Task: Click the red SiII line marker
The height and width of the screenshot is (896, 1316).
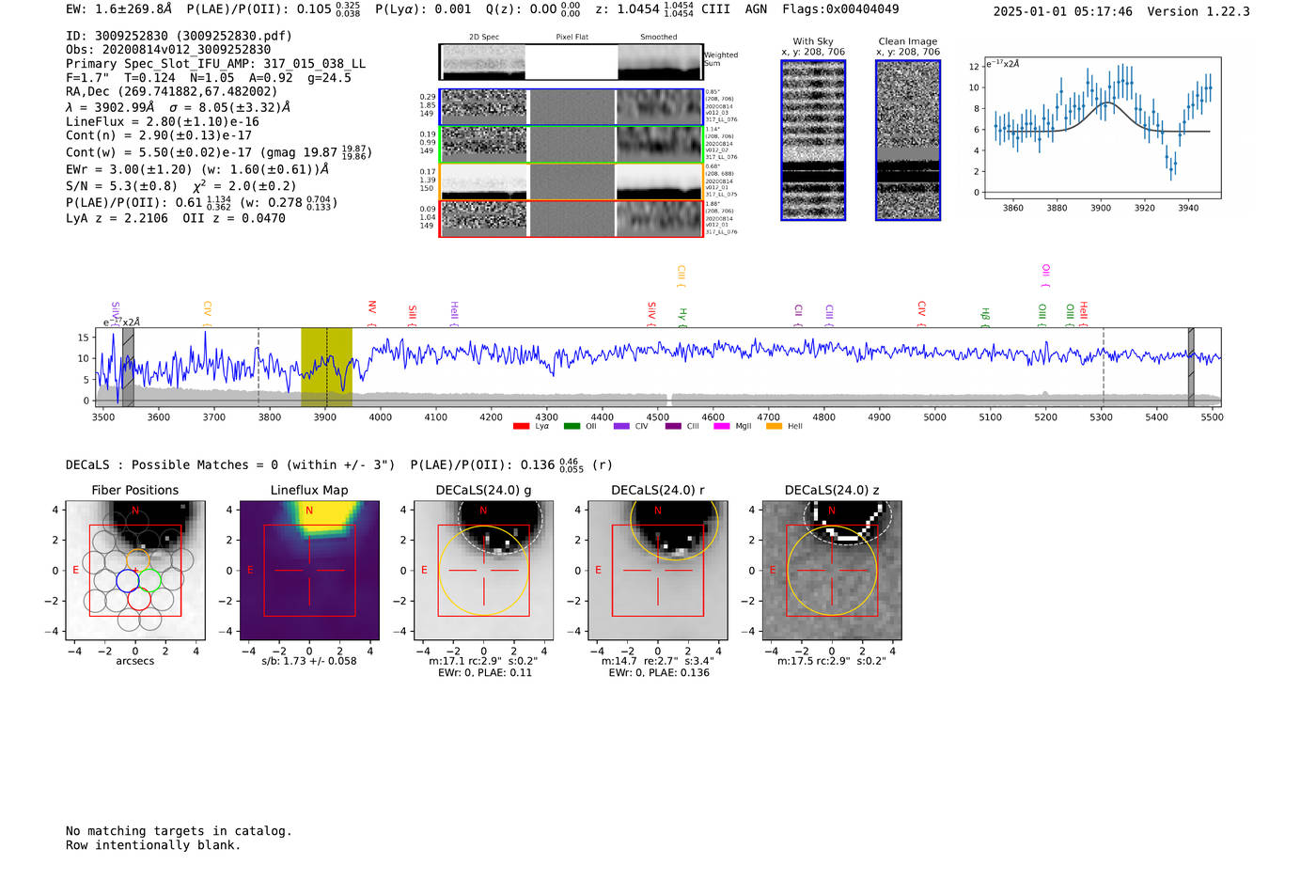Action: click(412, 314)
